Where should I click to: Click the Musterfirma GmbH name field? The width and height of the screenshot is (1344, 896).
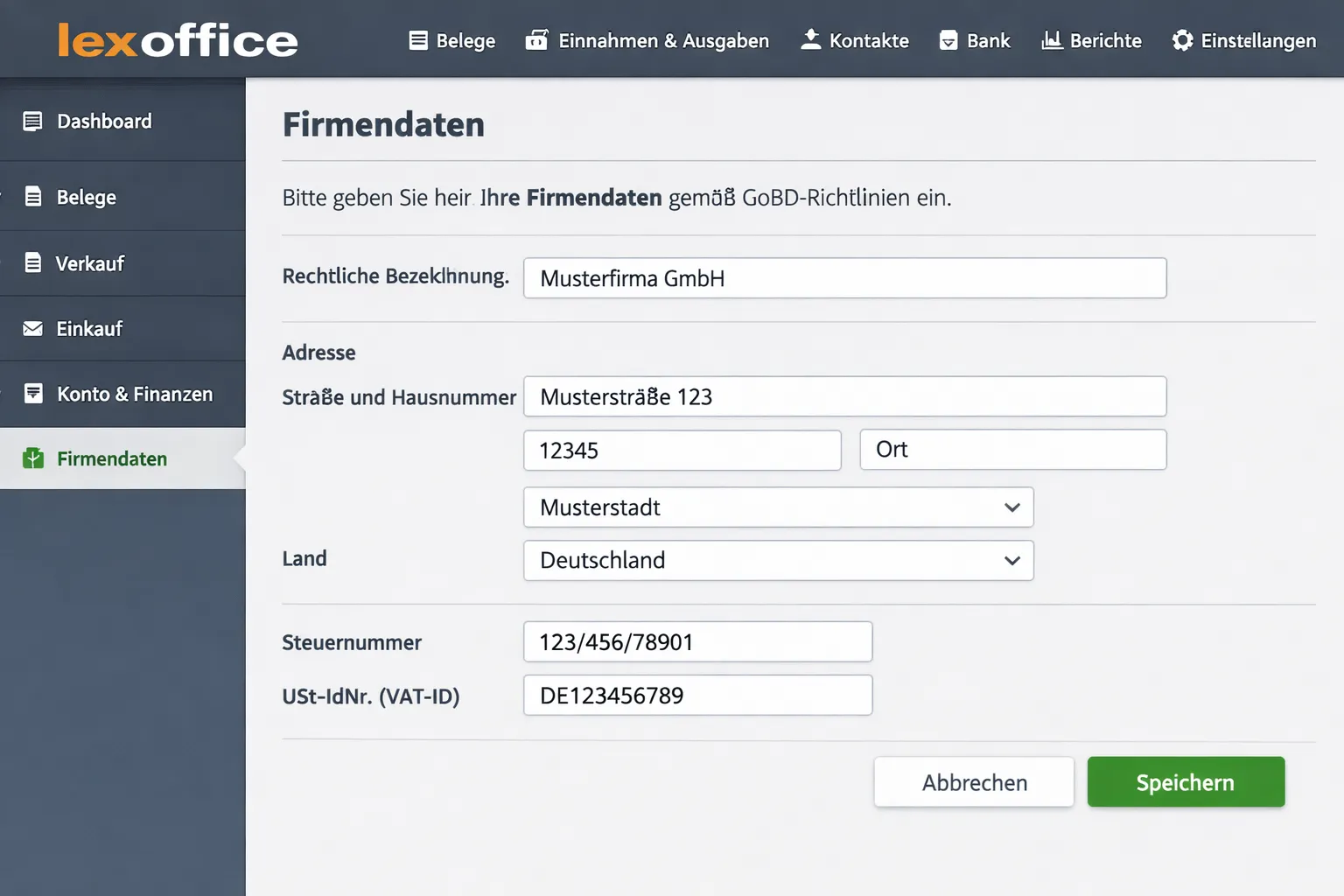click(x=844, y=278)
